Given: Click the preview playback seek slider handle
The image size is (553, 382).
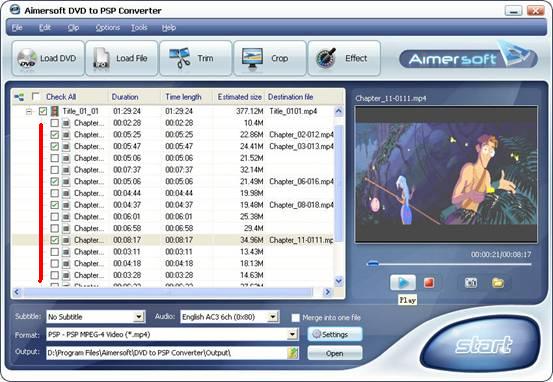Looking at the screenshot, I should click(373, 263).
